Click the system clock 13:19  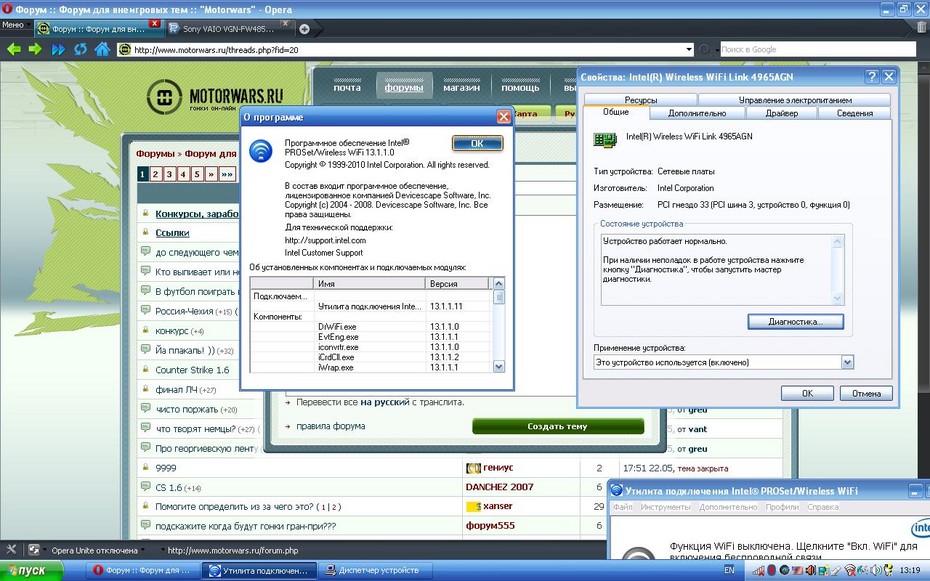[909, 570]
